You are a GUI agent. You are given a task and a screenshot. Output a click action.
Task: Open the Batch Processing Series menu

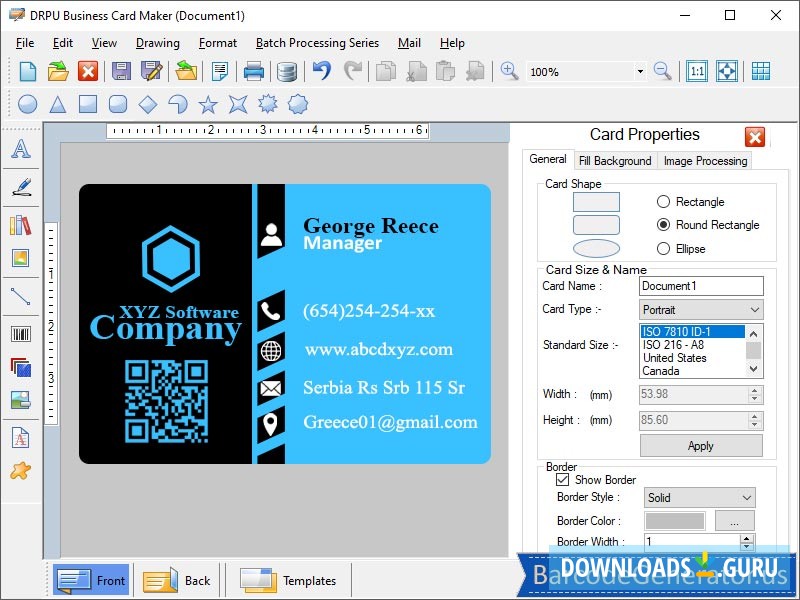(317, 43)
